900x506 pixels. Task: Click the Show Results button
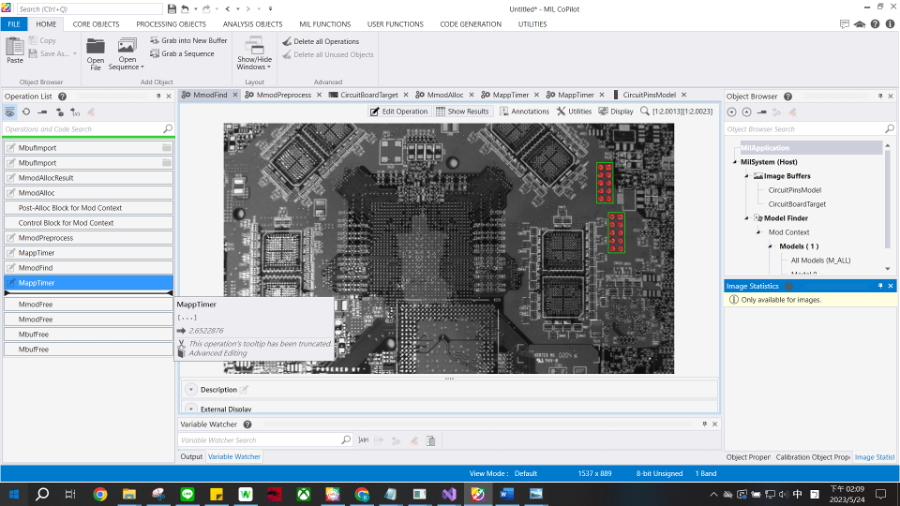(x=463, y=111)
